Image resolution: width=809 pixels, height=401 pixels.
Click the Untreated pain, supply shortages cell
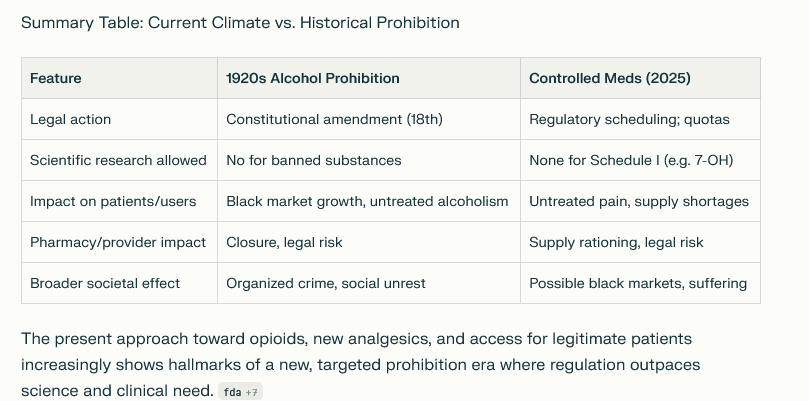(640, 201)
